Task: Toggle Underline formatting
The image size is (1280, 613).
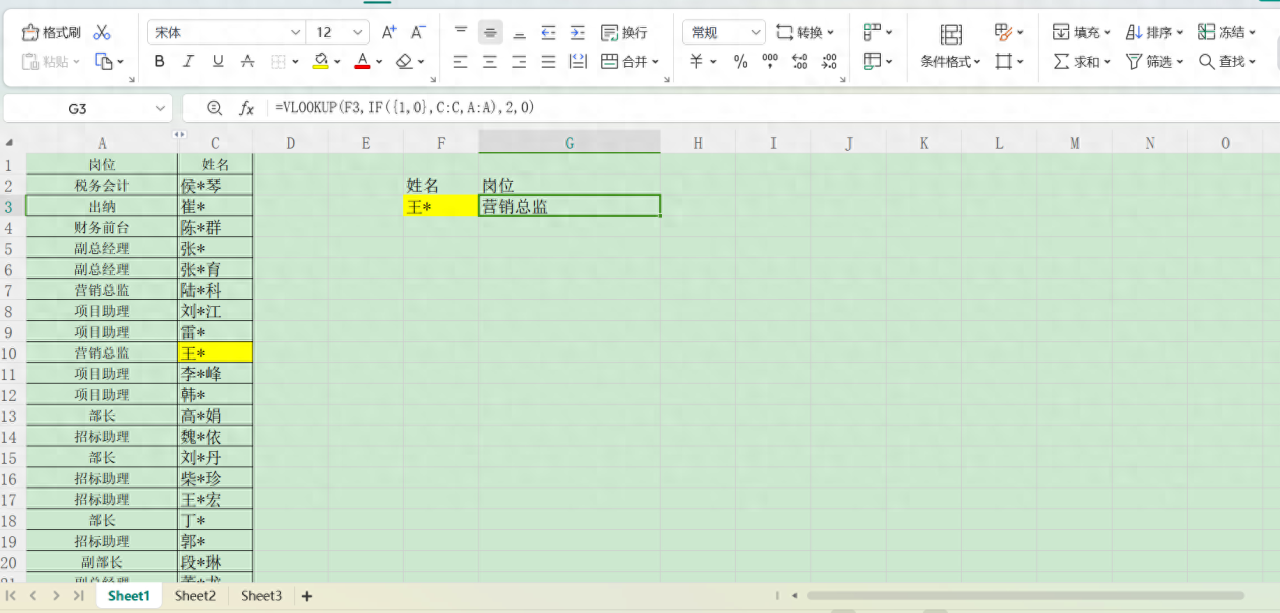Action: (218, 61)
